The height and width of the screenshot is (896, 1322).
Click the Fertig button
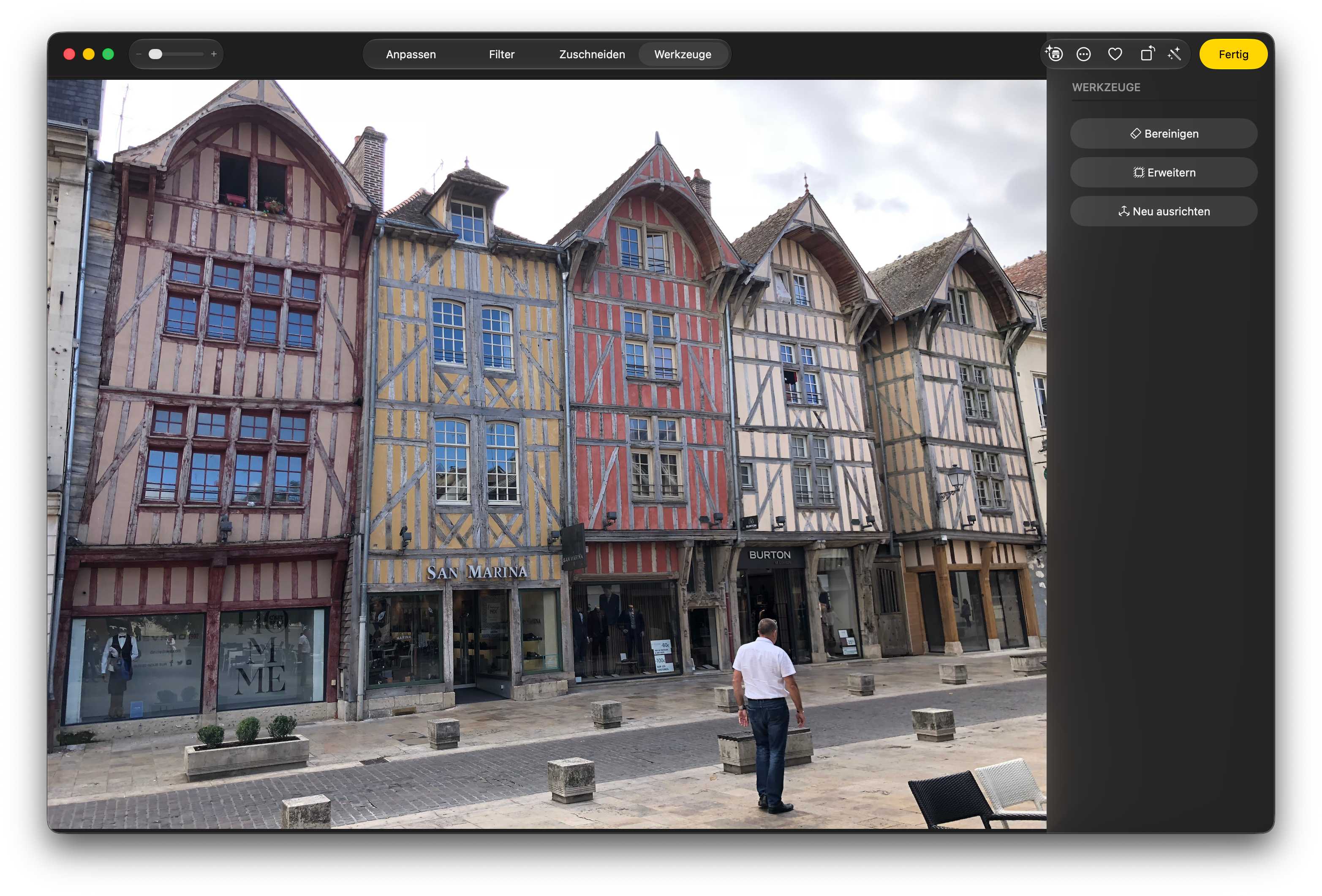click(x=1233, y=54)
